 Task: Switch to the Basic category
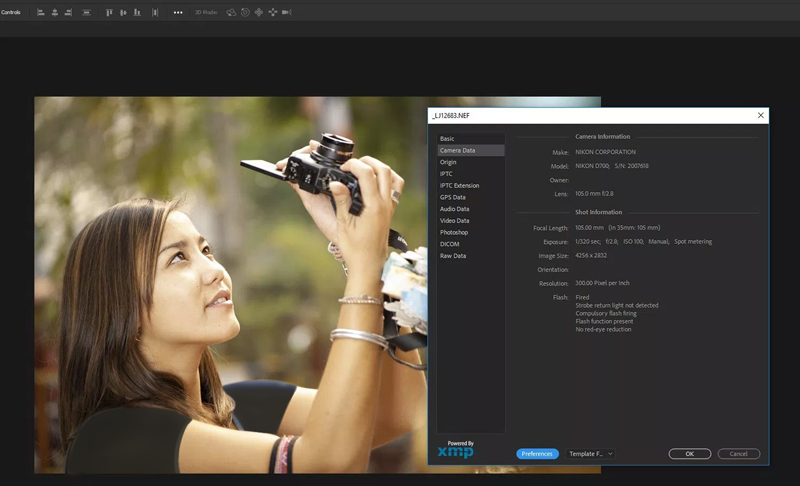[x=447, y=138]
